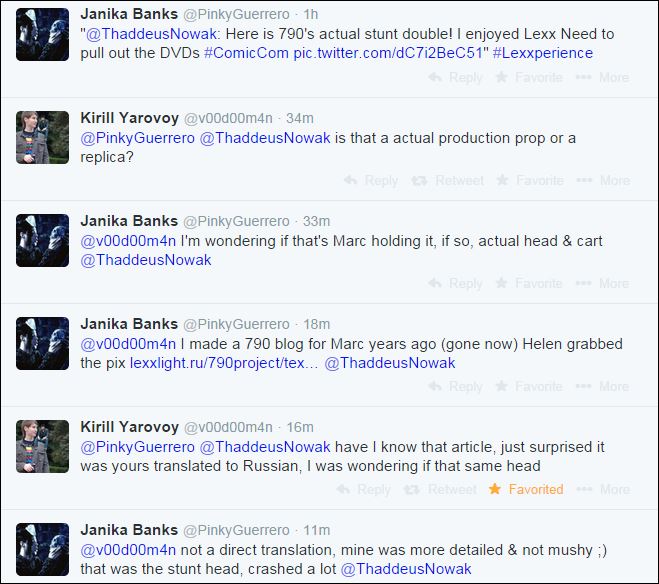Open More options on the 1h tweet

(602, 77)
